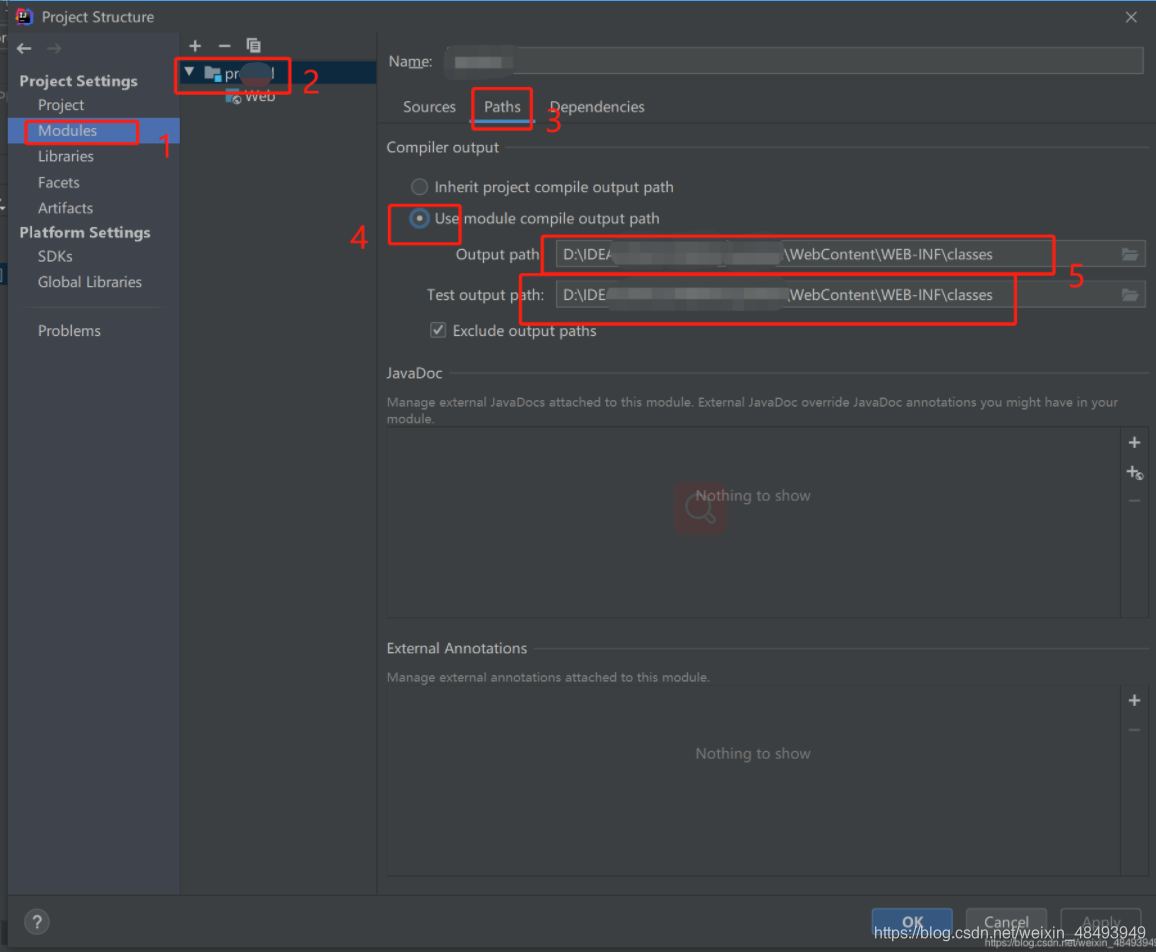
Task: Select Libraries in the sidebar
Action: click(x=66, y=156)
